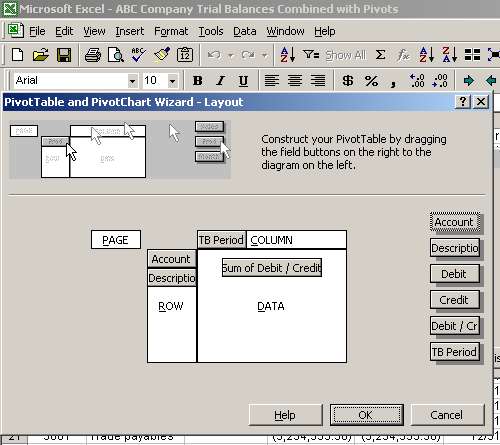This screenshot has width=500, height=445.
Task: Select the Format Painter brush icon
Action: coord(162,55)
